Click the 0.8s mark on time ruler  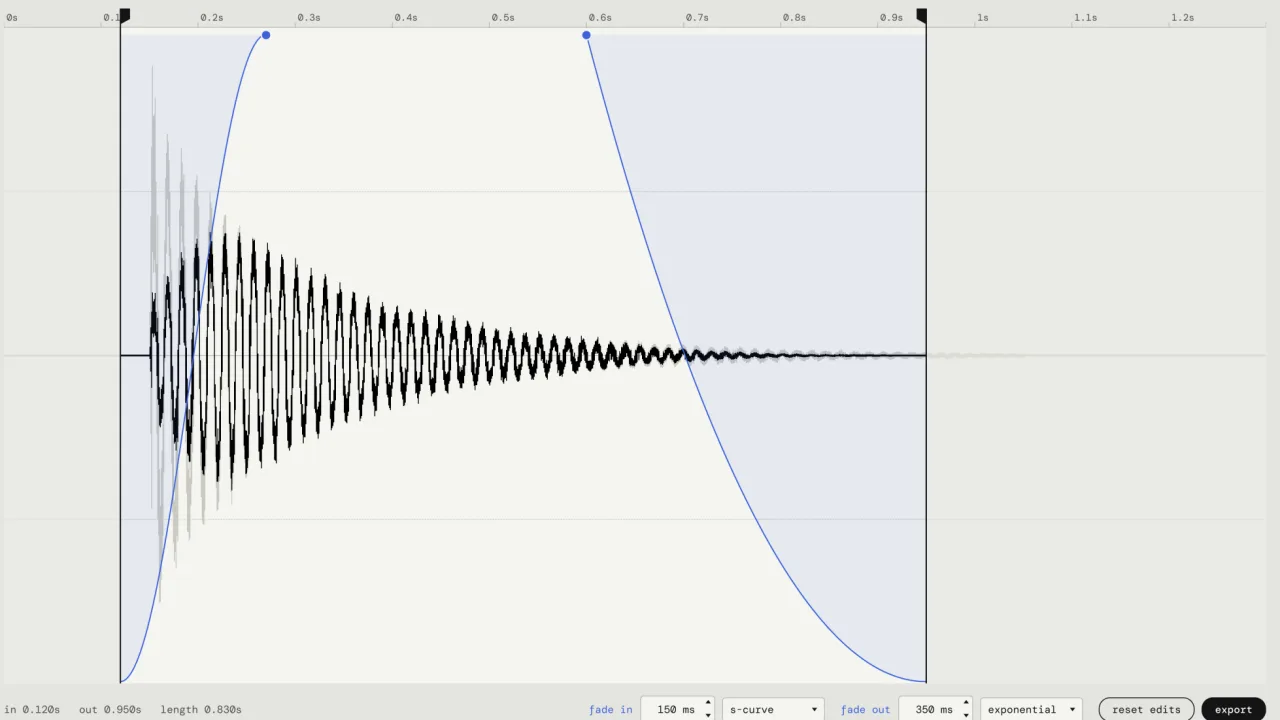794,17
